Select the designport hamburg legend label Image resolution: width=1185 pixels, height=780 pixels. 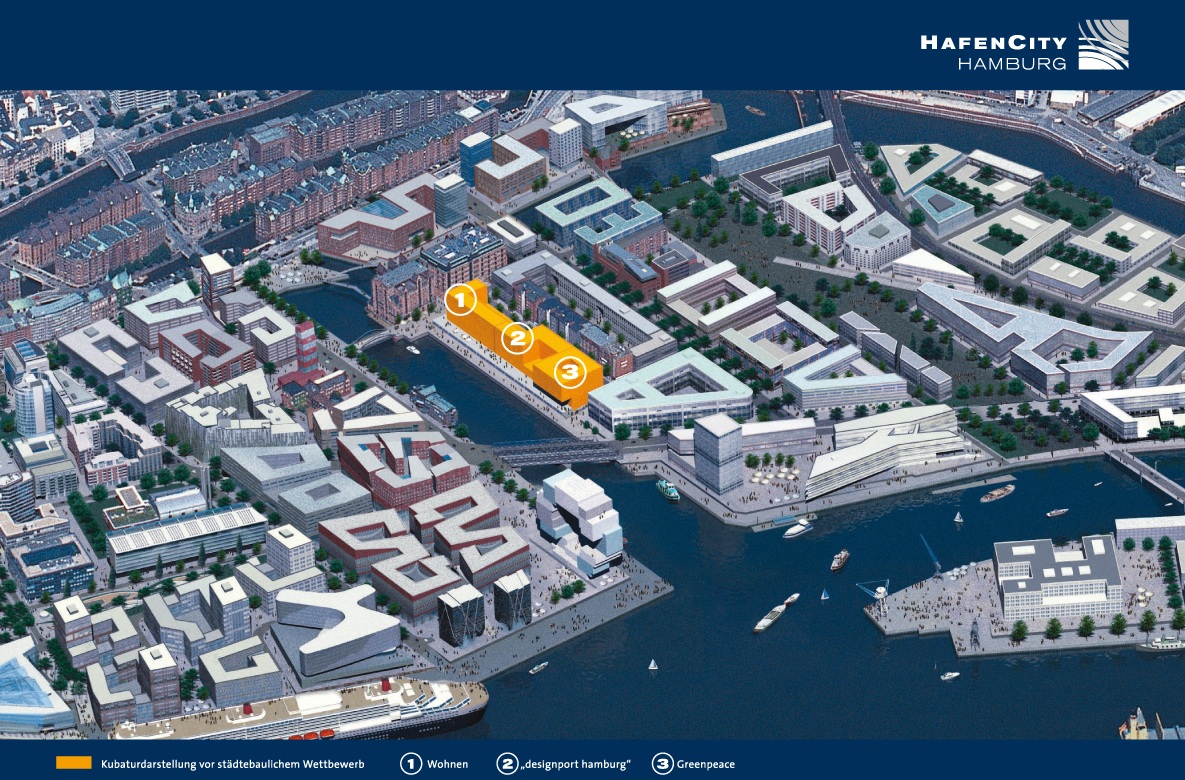click(576, 765)
